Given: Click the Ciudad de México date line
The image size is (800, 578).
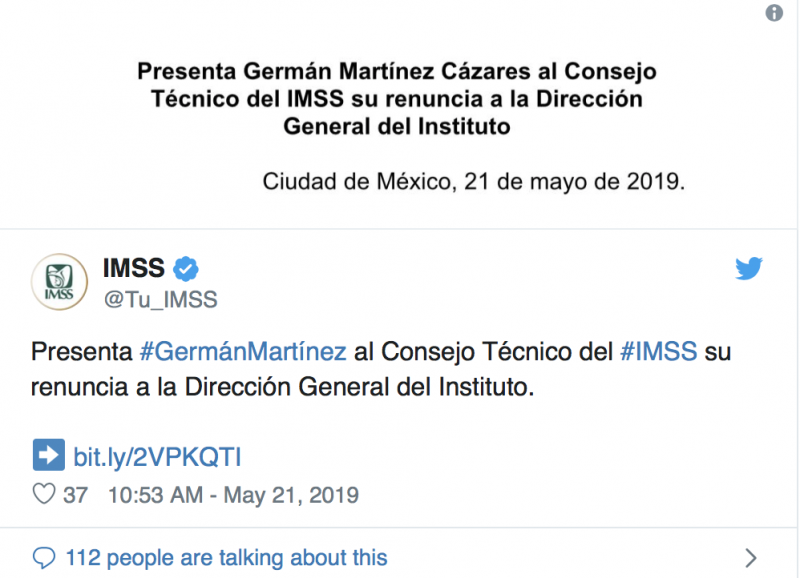Looking at the screenshot, I should click(x=474, y=182).
